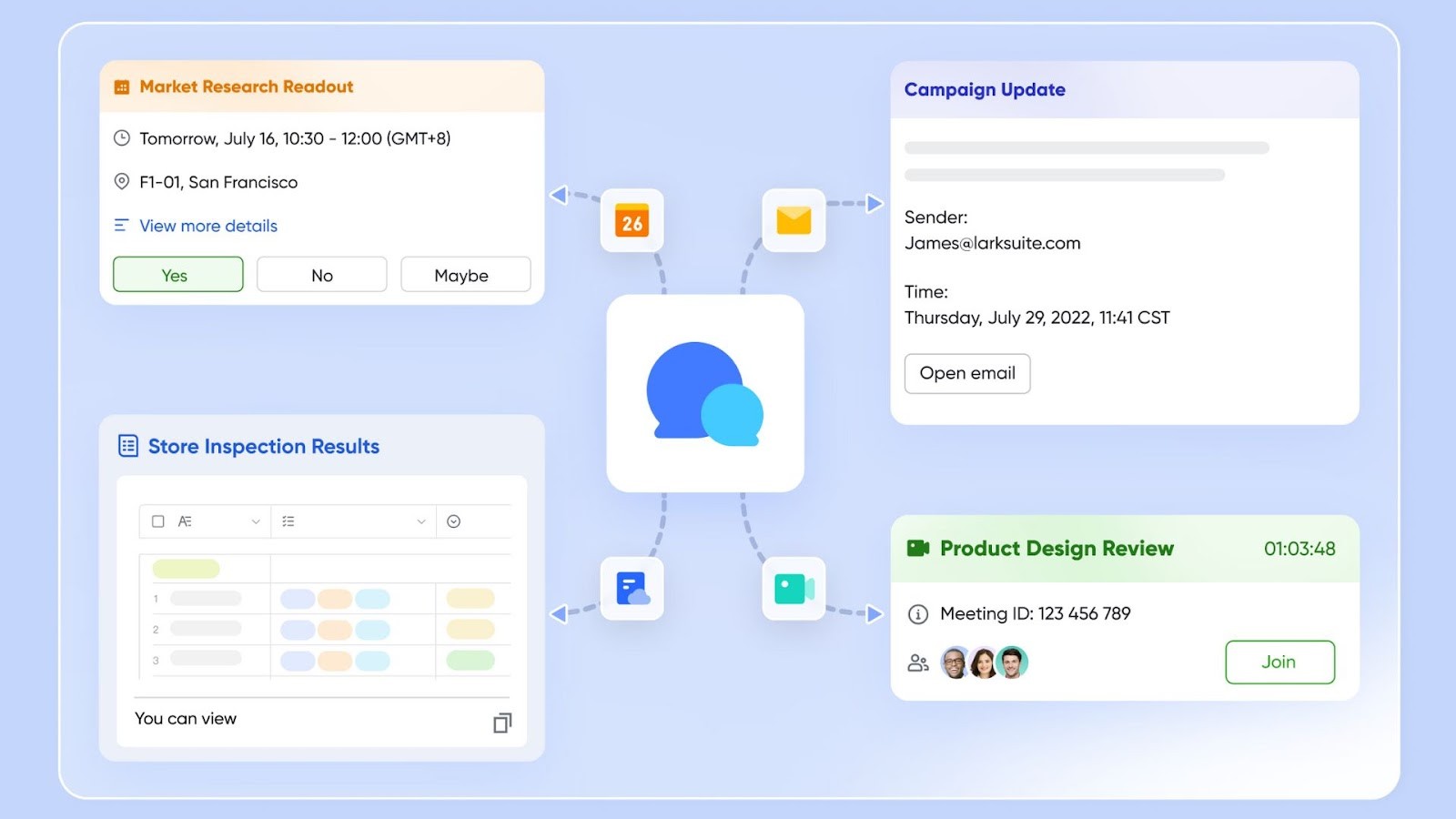
Task: Click the info icon next to Meeting ID
Action: coord(916,613)
